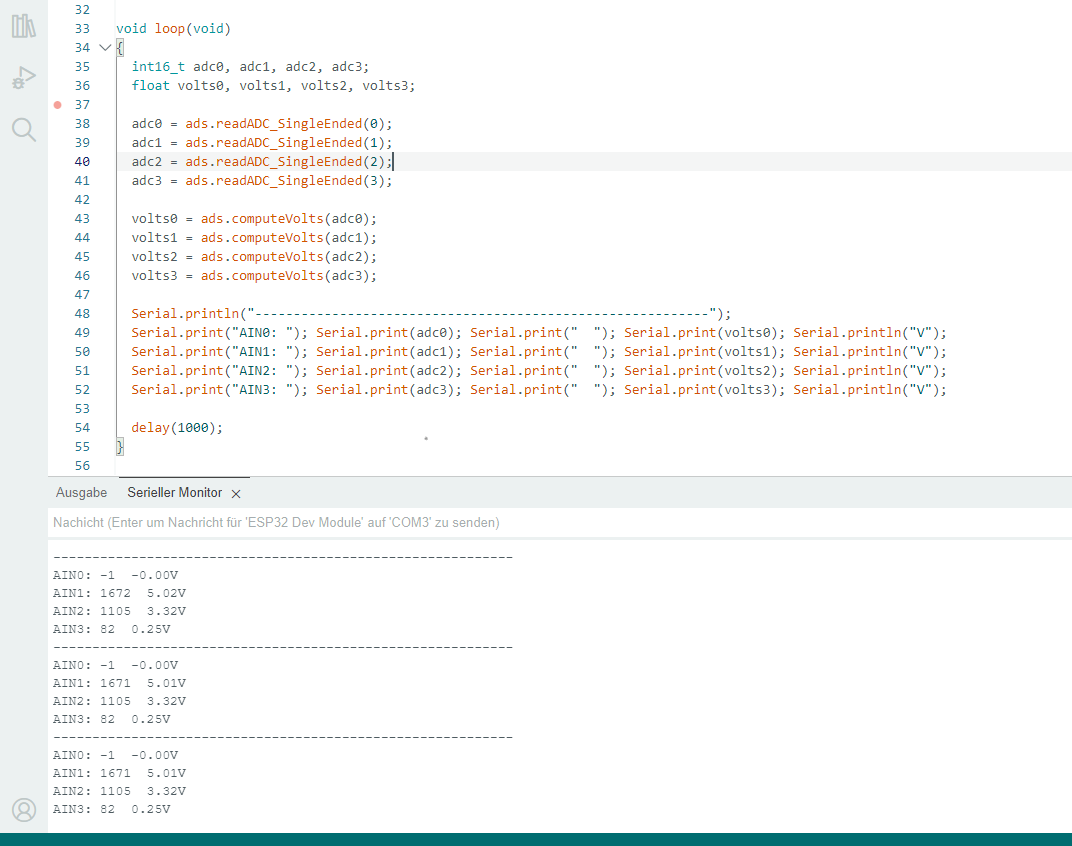The image size is (1072, 846).
Task: Click the Serial.print "AIN3: " statement
Action: pyautogui.click(x=219, y=390)
